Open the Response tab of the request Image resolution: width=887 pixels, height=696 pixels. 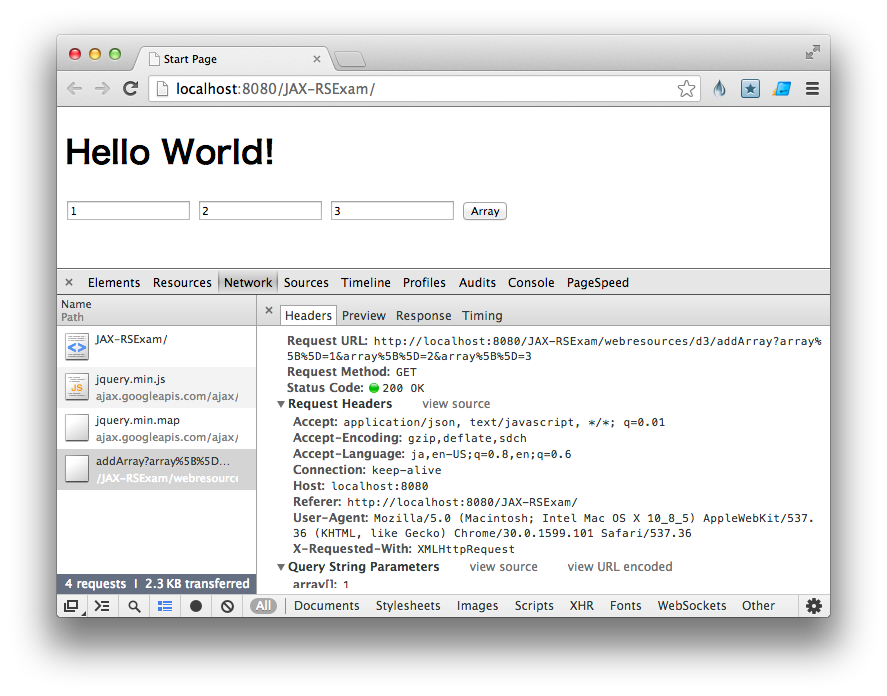423,315
